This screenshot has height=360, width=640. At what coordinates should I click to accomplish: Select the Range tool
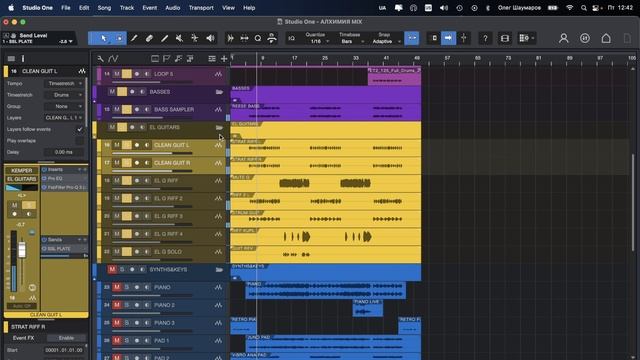click(x=119, y=38)
